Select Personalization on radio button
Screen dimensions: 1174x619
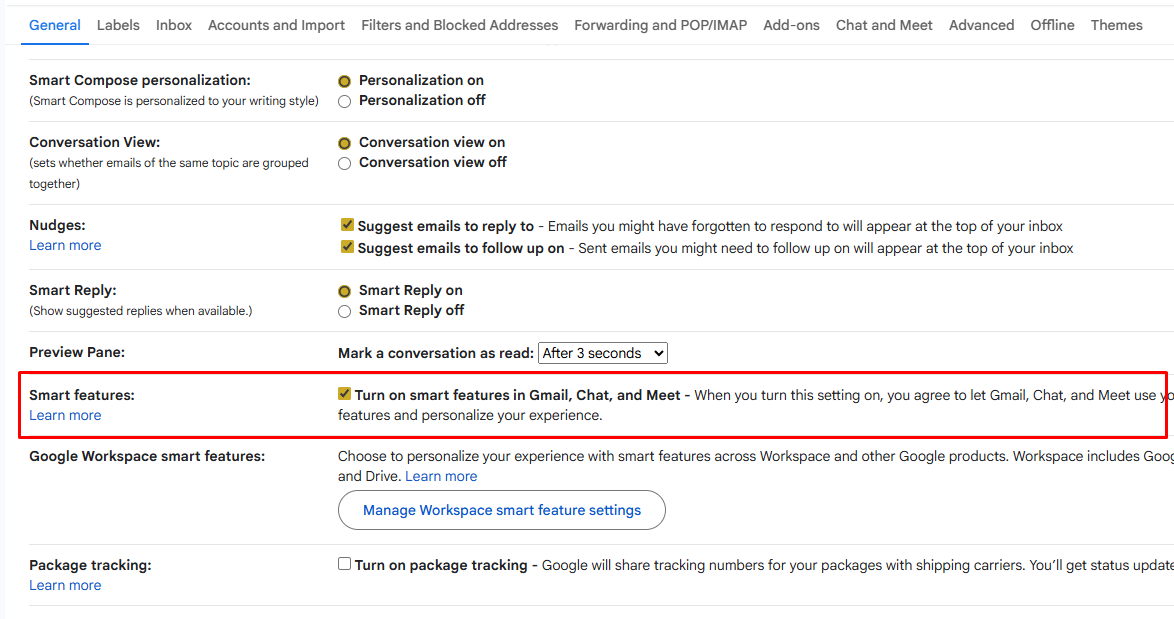(x=345, y=81)
